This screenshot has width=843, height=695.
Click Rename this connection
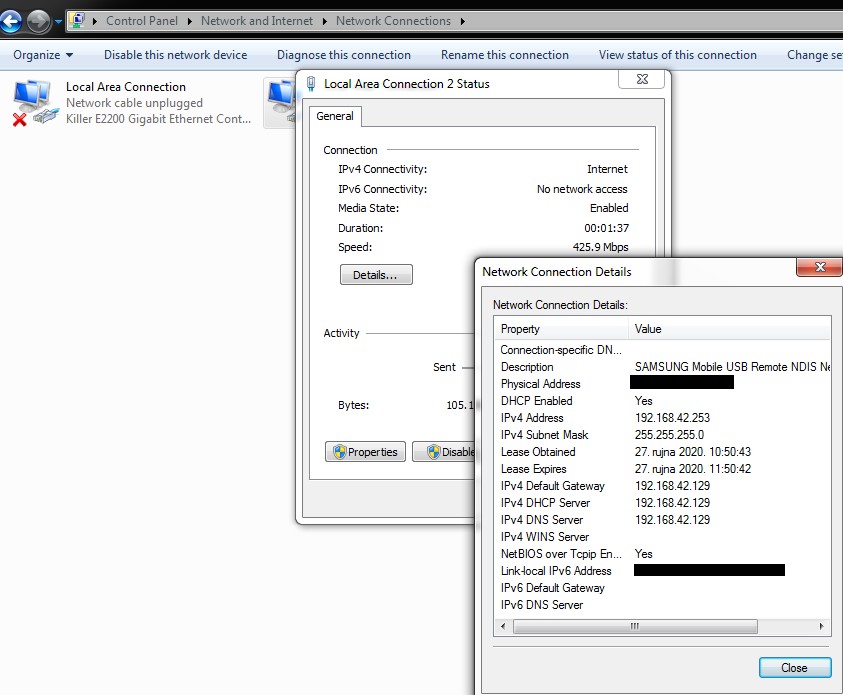tap(504, 55)
